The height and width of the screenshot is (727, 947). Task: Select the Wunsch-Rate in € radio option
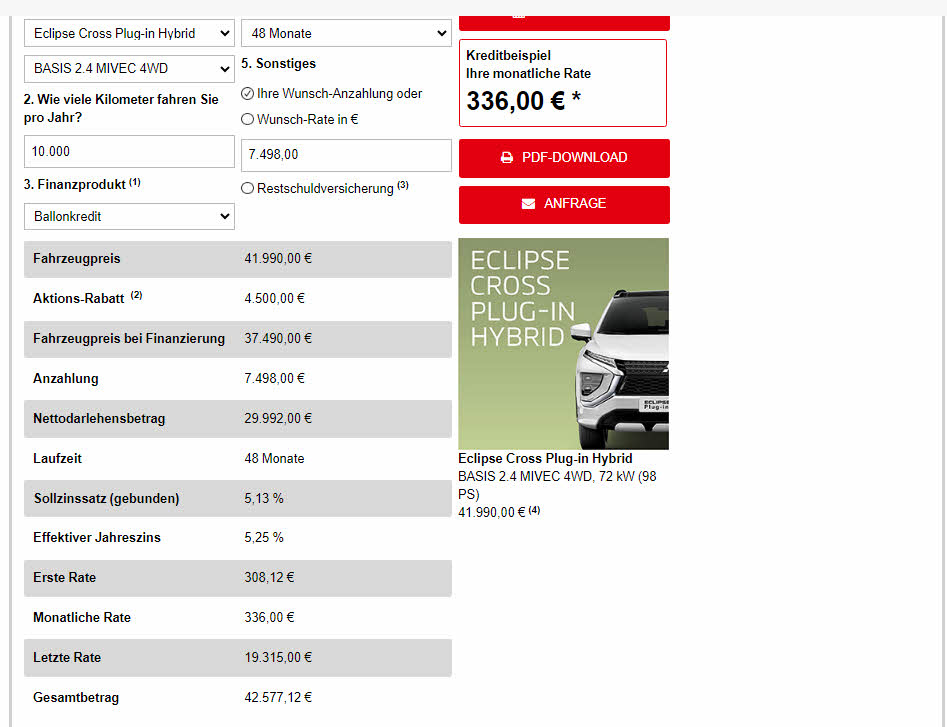(x=247, y=120)
